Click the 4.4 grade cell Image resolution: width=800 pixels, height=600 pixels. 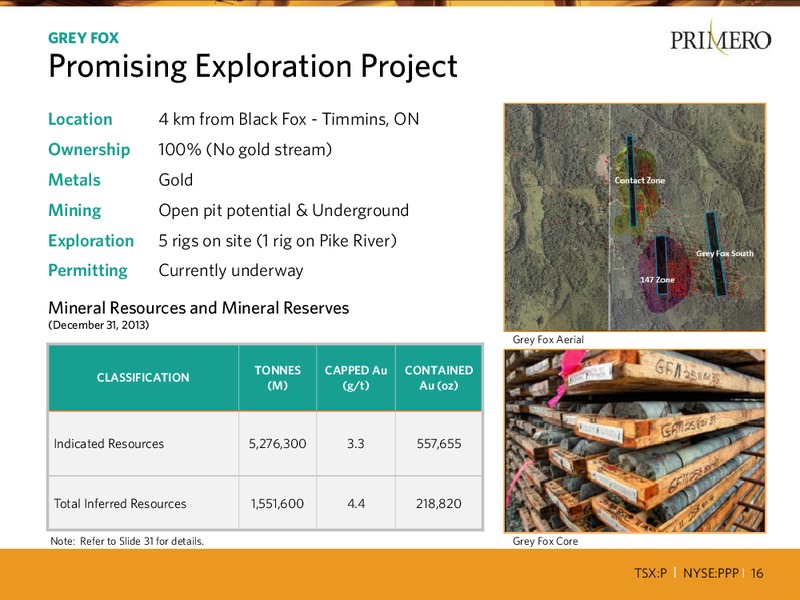coord(356,504)
